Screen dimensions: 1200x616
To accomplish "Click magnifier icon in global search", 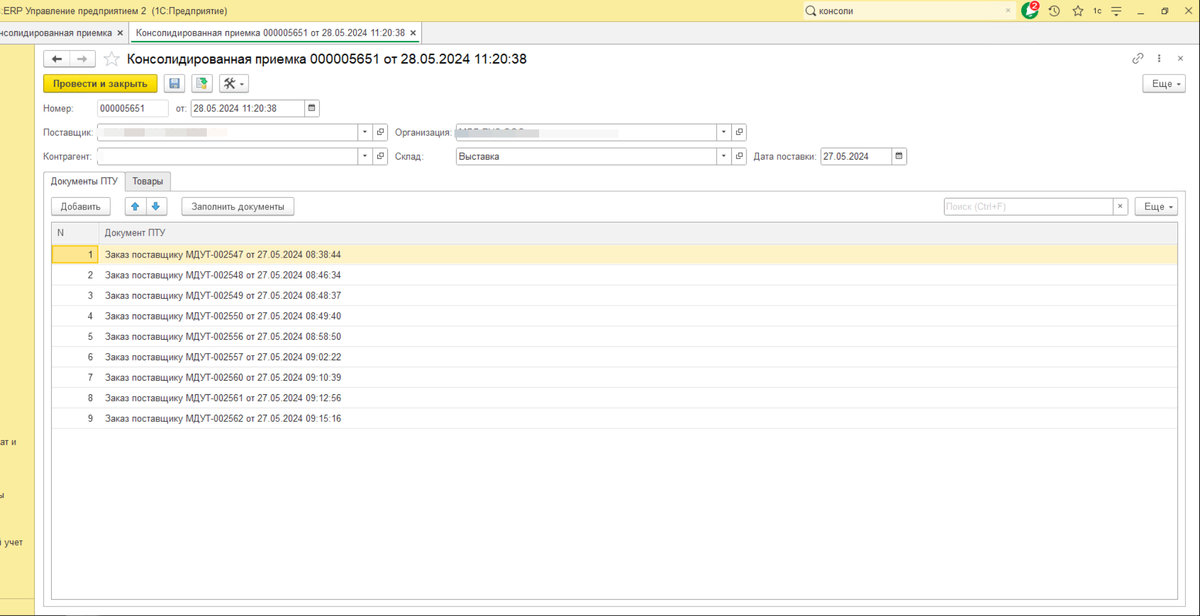I will pos(811,11).
